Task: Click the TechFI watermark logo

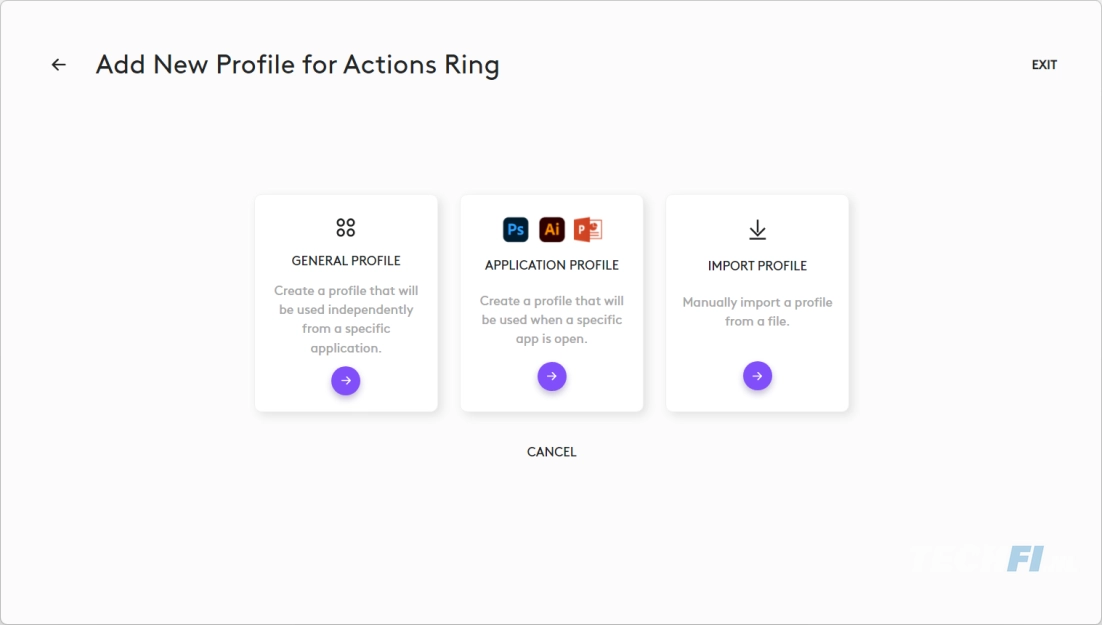Action: [991, 559]
